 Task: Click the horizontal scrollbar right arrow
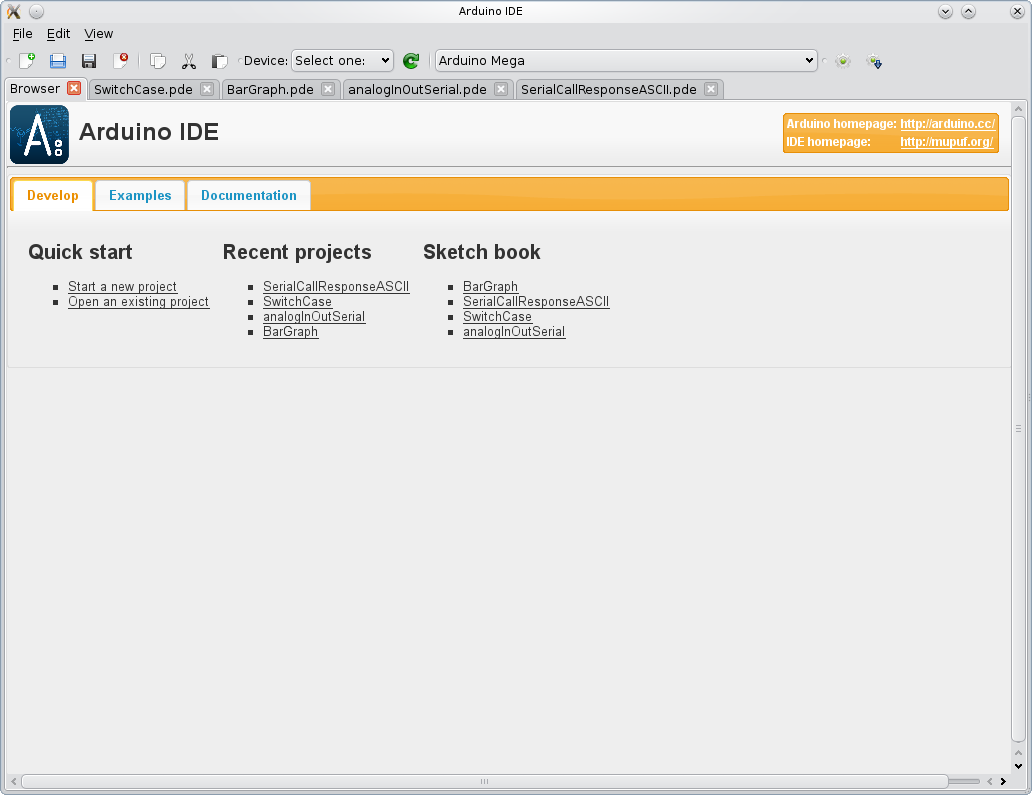point(1003,782)
